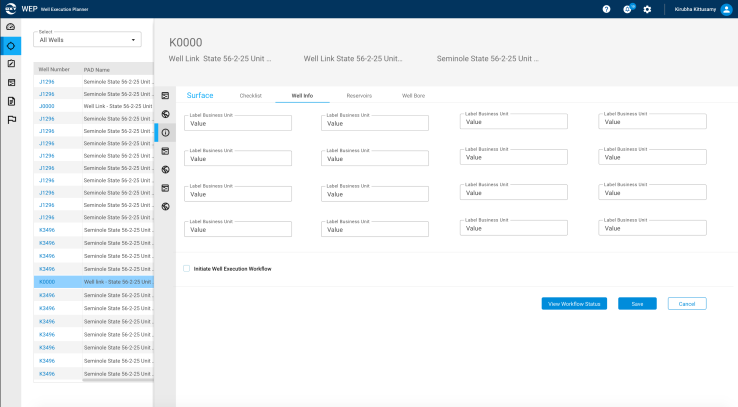Click the View Workflow Status button

574,303
